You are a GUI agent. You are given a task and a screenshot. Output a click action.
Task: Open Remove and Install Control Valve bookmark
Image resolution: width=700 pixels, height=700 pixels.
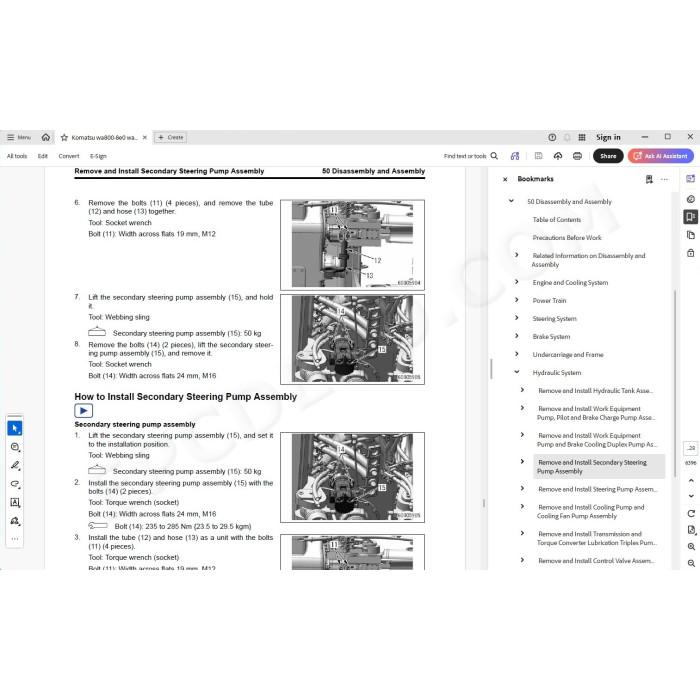tap(596, 561)
